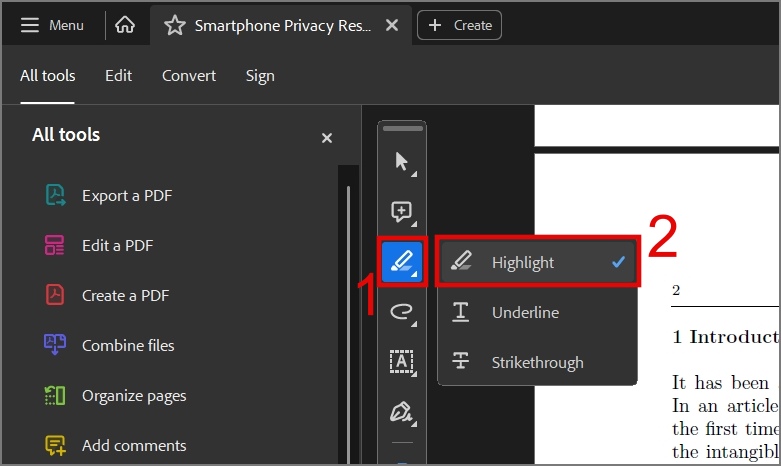Select the arrow selection tool
This screenshot has width=781, height=466.
402,162
